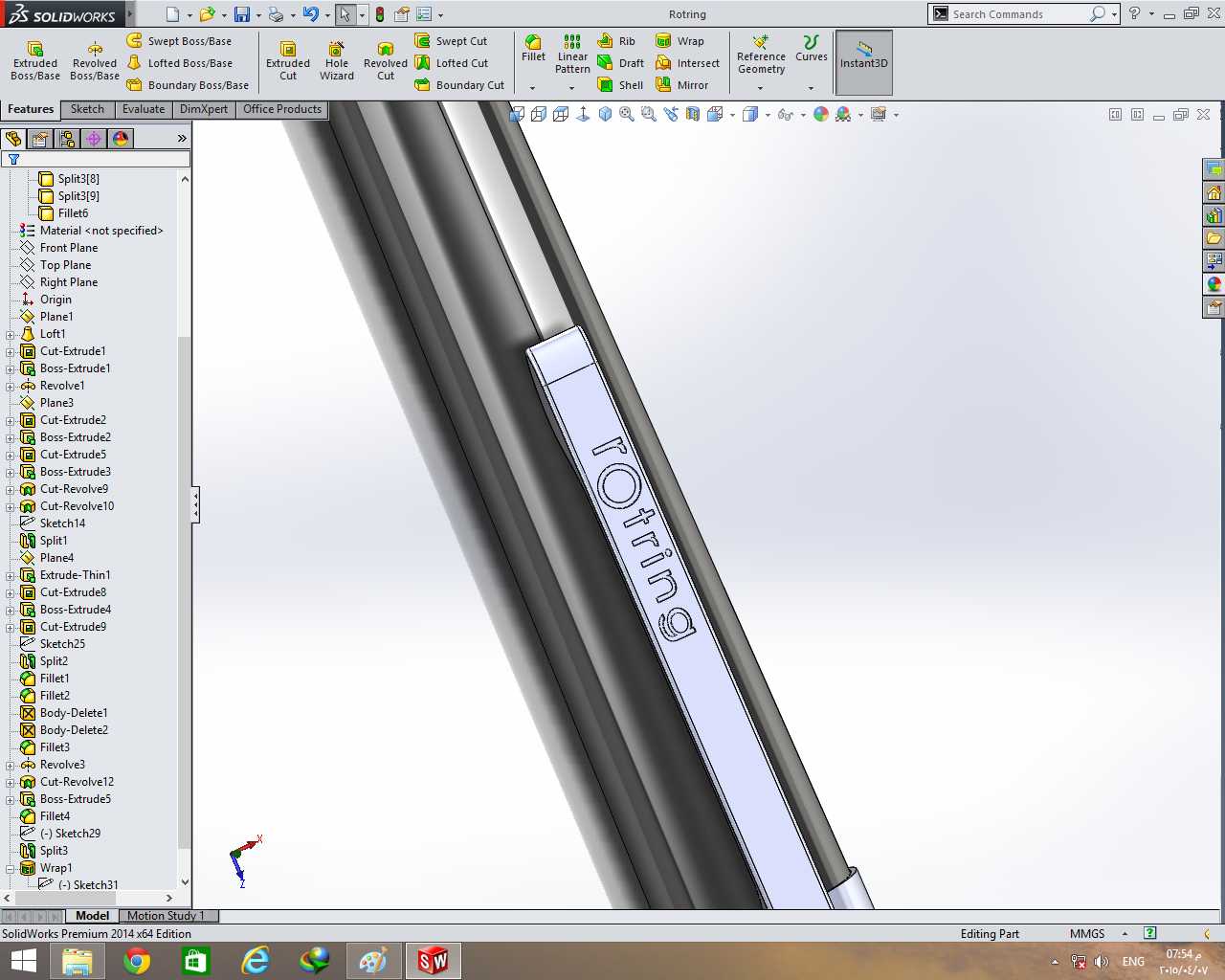Click Extruded Boss/Base button
Image resolution: width=1225 pixels, height=980 pixels.
pyautogui.click(x=35, y=62)
